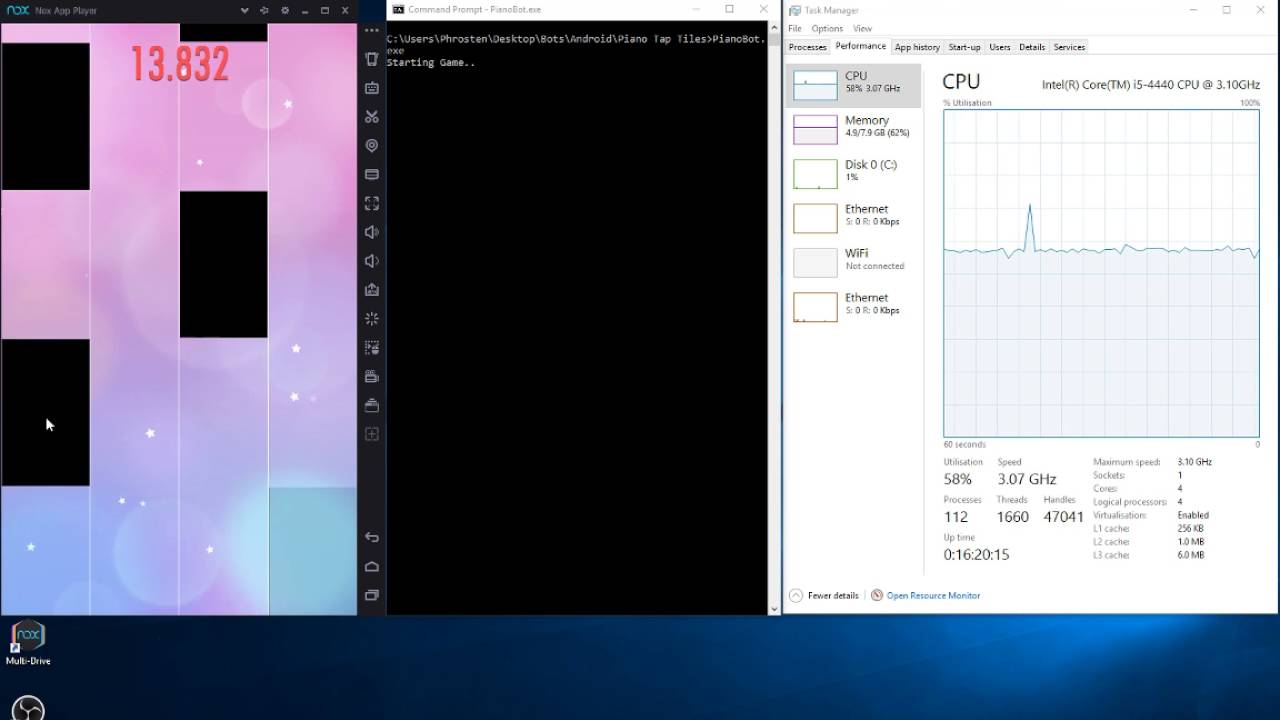Image resolution: width=1280 pixels, height=720 pixels.
Task: Switch to the Details tab
Action: click(1032, 47)
